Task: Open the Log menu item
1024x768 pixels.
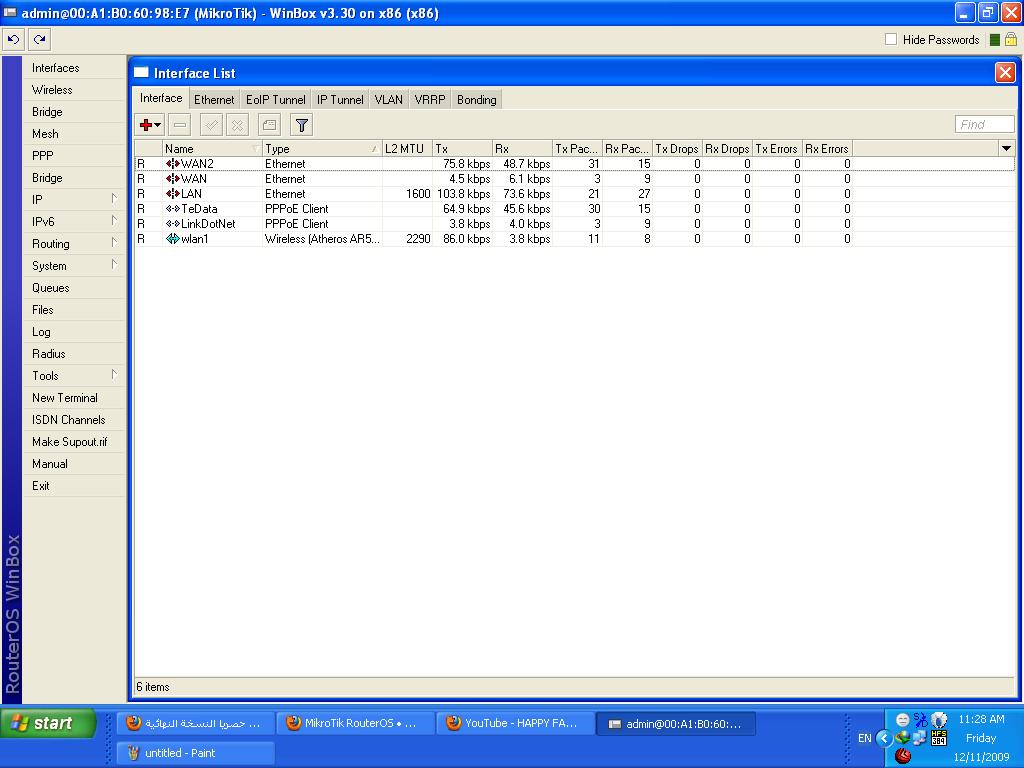Action: point(74,332)
